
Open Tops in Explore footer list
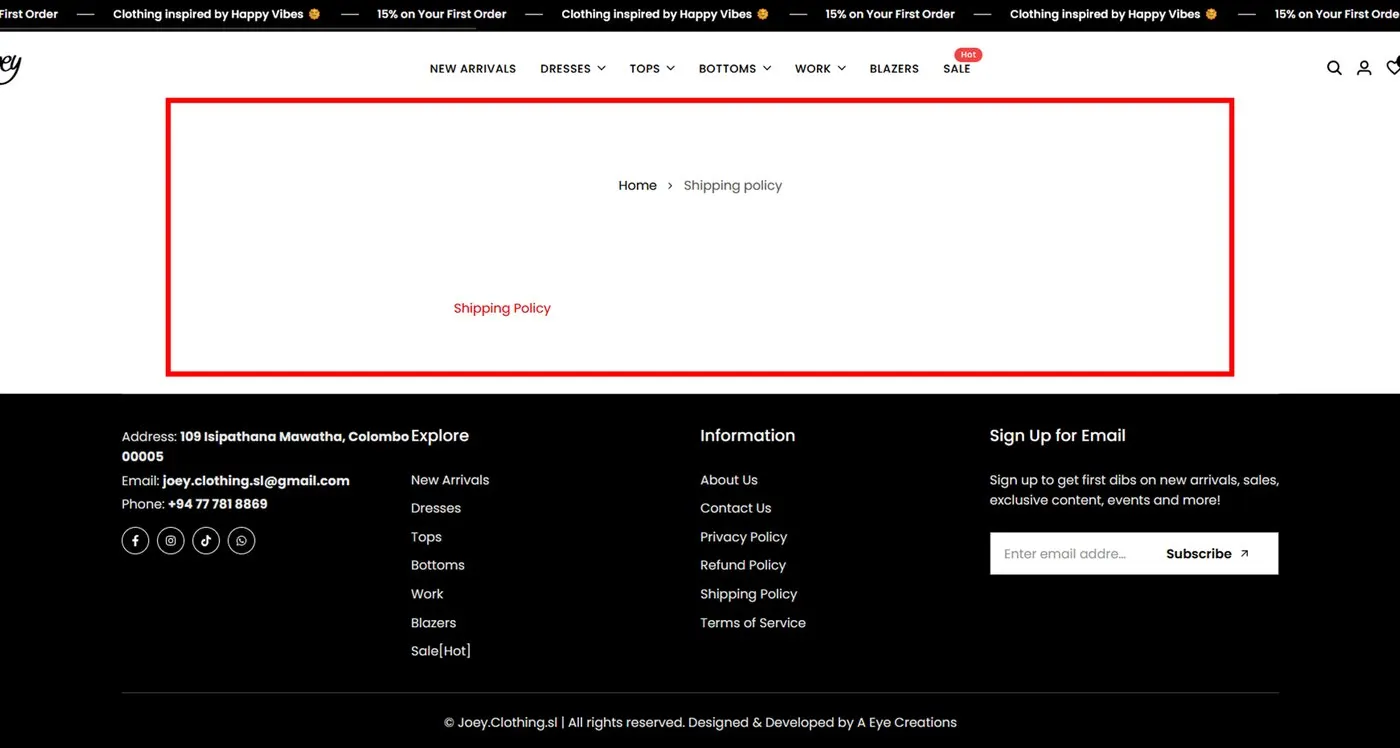(x=426, y=537)
